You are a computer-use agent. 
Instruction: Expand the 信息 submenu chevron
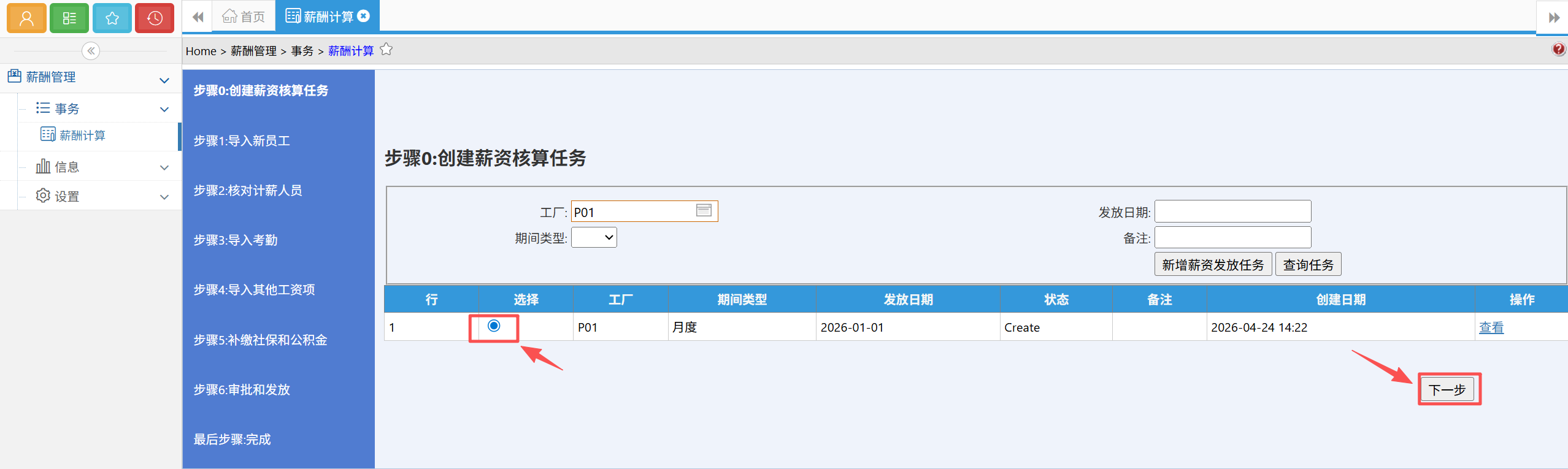point(164,167)
